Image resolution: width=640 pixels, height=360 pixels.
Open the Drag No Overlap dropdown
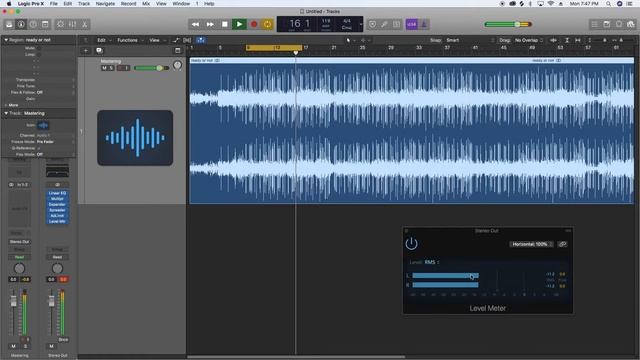click(529, 40)
